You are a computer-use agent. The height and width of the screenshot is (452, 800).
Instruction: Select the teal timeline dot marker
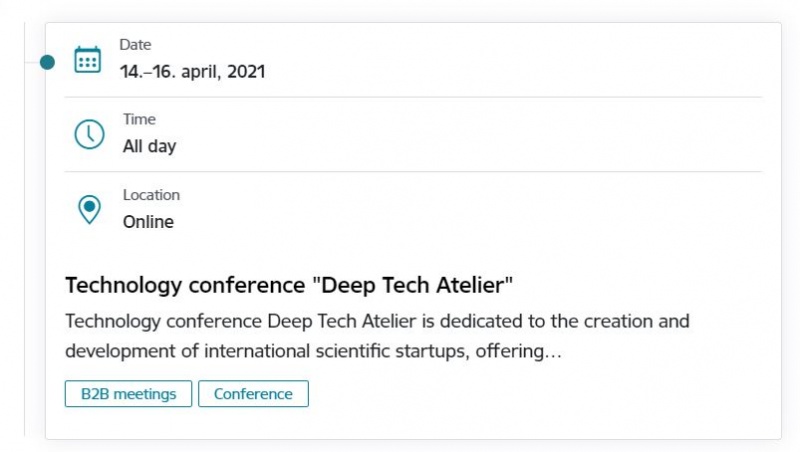(47, 62)
